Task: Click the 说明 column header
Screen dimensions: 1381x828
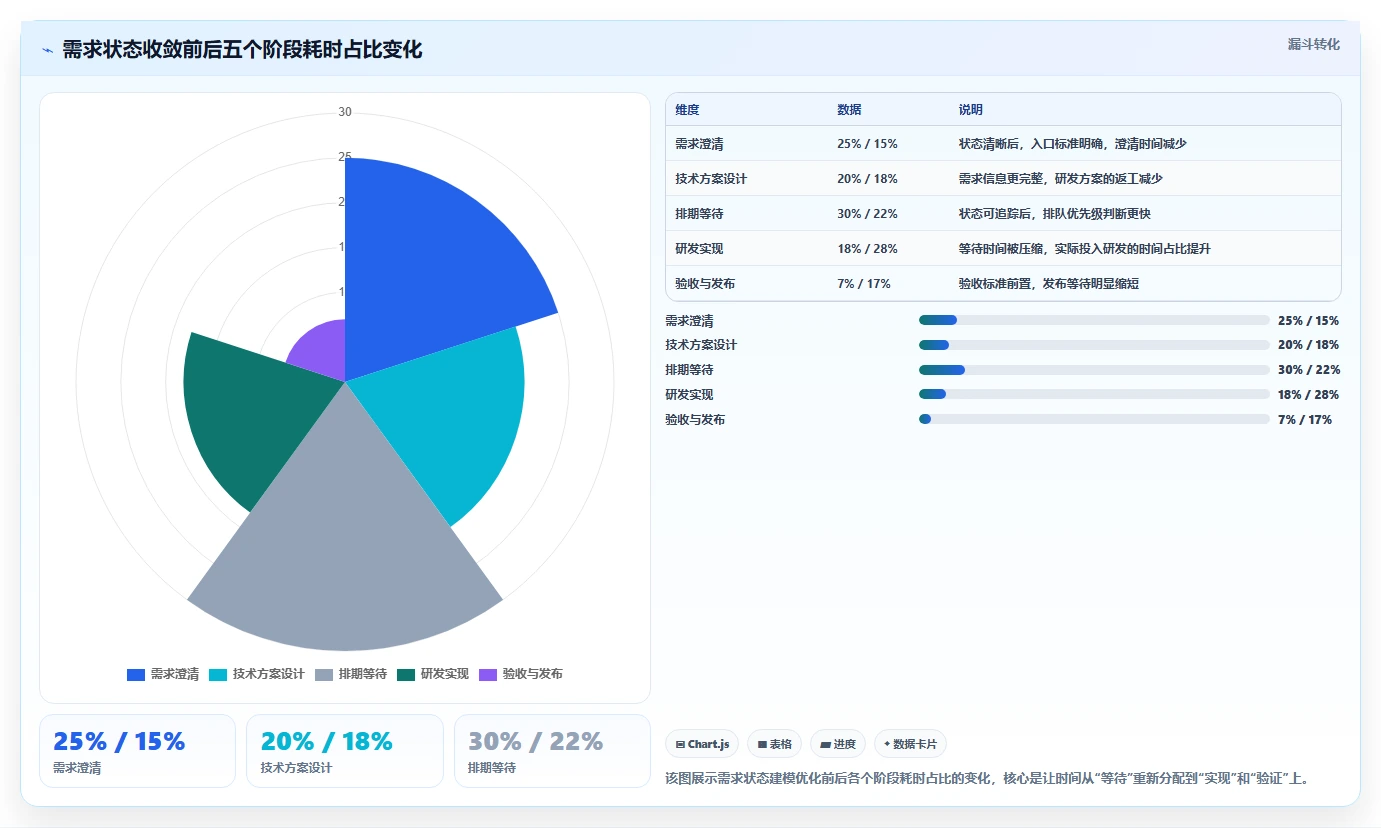Action: pyautogui.click(x=970, y=110)
